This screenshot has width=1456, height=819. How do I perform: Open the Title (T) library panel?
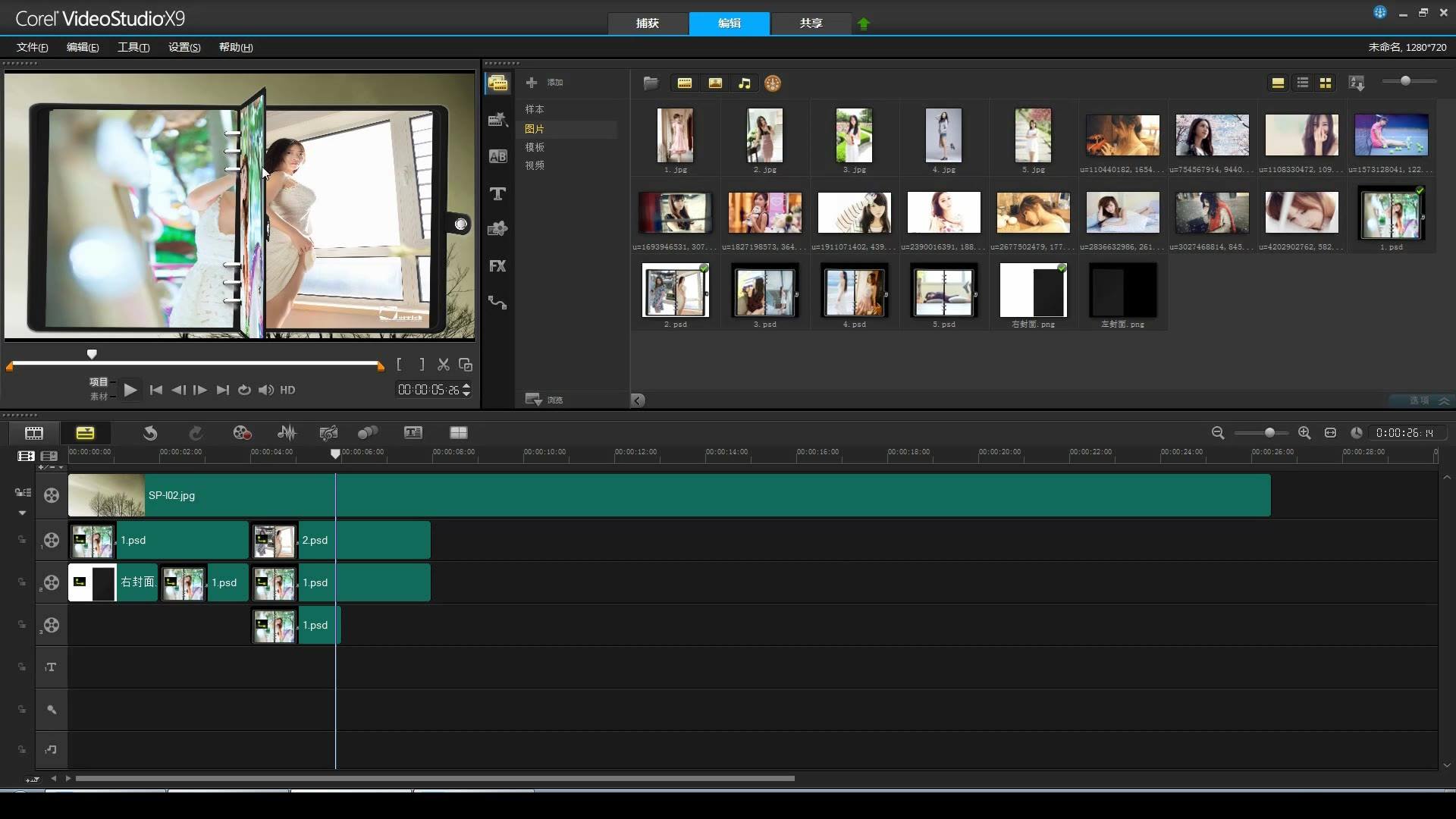coord(497,194)
